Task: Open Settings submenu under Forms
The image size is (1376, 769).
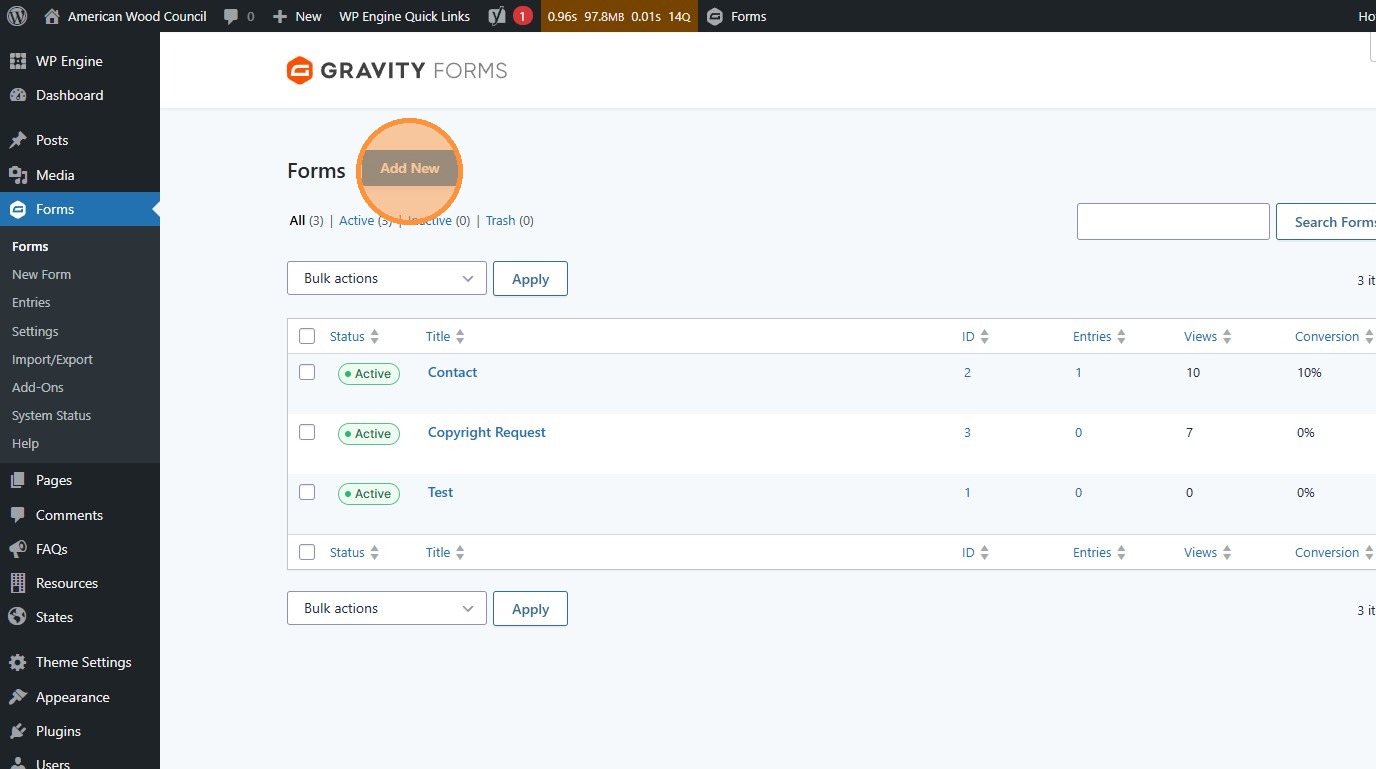Action: click(35, 331)
